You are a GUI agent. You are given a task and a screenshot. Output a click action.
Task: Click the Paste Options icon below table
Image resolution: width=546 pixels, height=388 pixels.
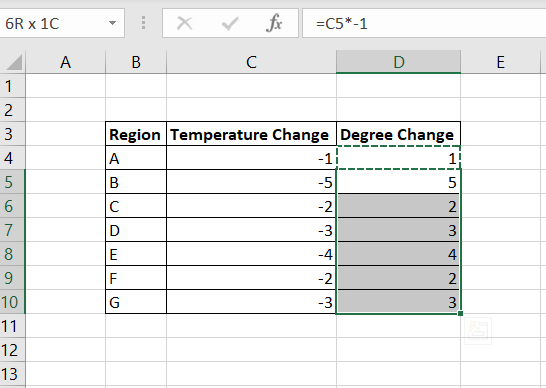click(x=478, y=331)
